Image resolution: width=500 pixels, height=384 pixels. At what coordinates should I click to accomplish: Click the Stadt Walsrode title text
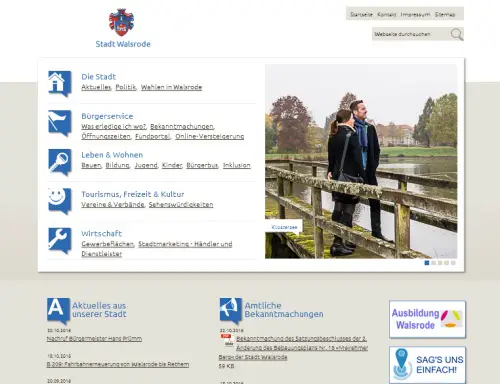tap(123, 44)
